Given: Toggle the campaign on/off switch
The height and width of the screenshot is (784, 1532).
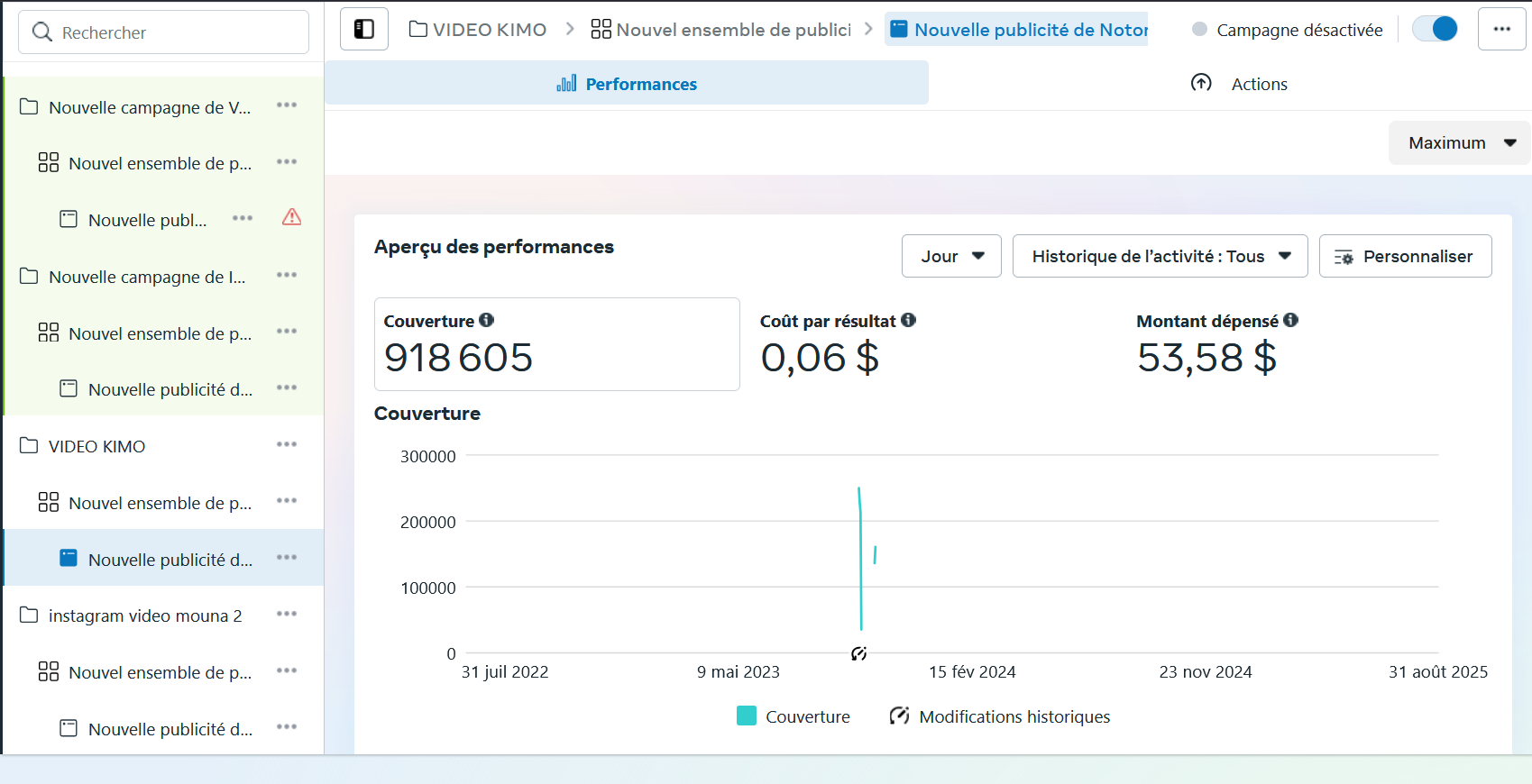Looking at the screenshot, I should (1435, 30).
